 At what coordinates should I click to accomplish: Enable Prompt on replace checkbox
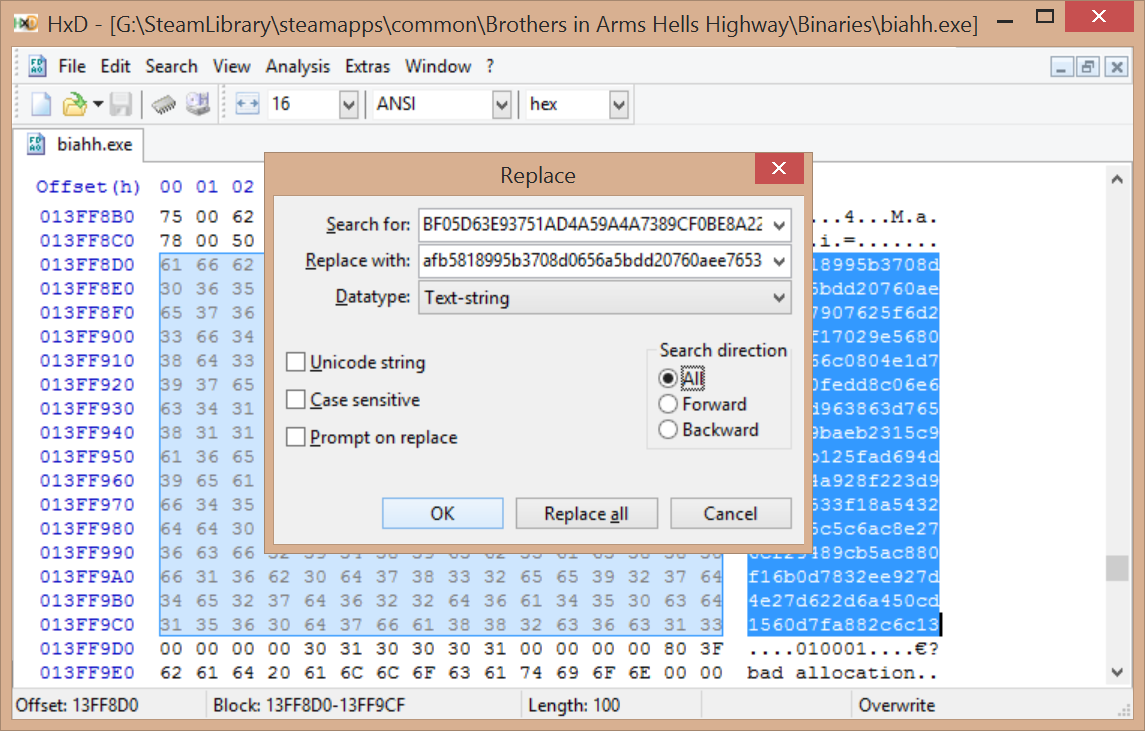(296, 437)
